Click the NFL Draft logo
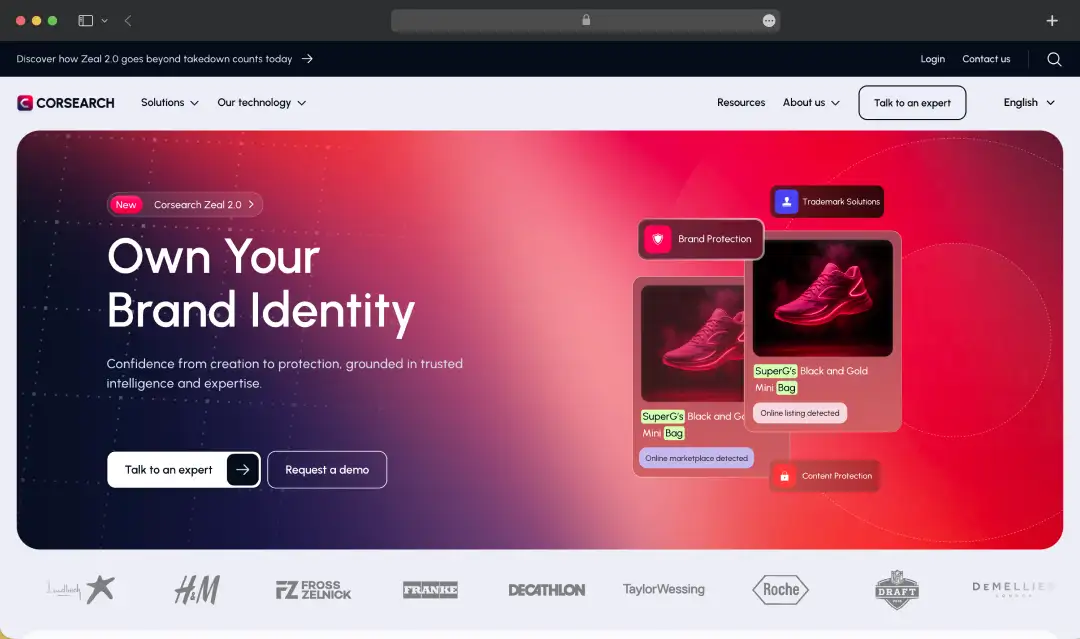Screen dimensions: 1080x639 coord(897,590)
